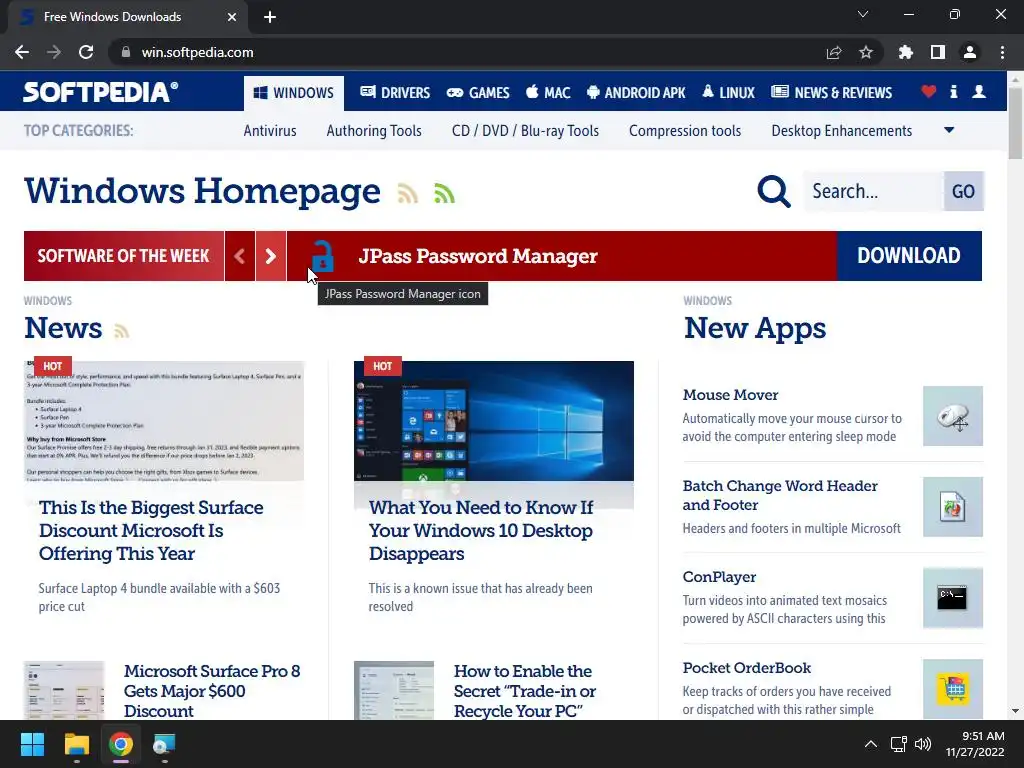Open the Drivers section
Screen dimensions: 1024x768
(x=395, y=93)
